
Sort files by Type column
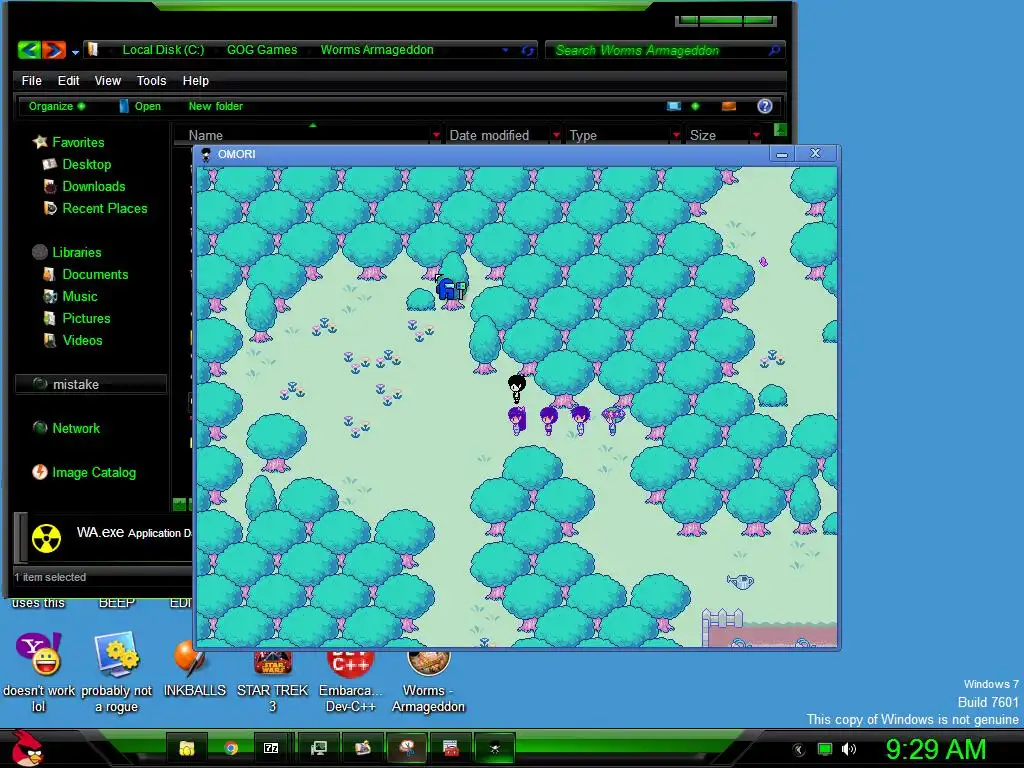[583, 135]
